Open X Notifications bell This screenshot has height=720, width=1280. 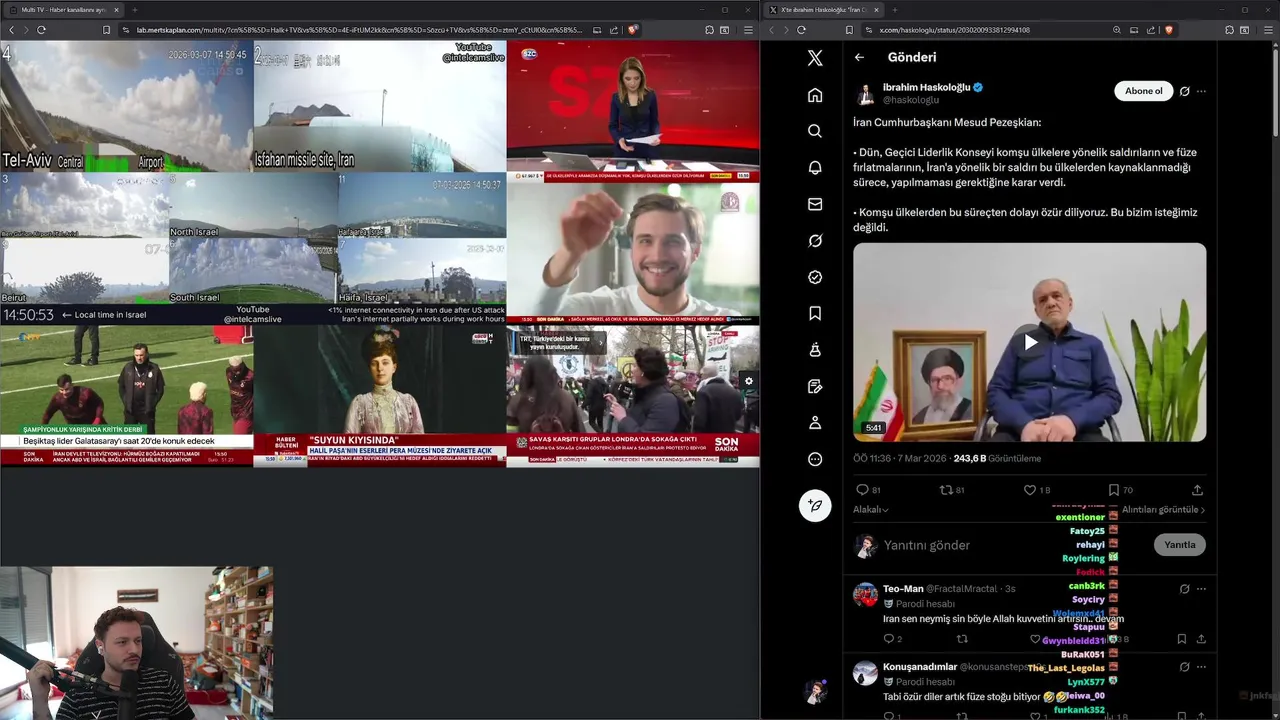[815, 168]
